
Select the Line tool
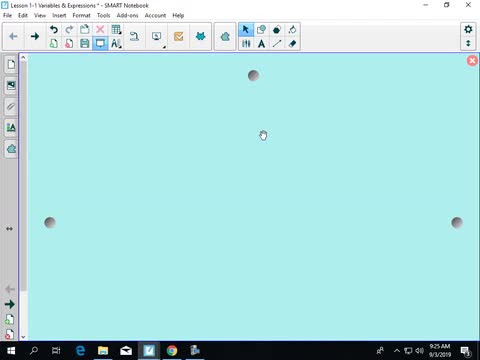pos(277,43)
